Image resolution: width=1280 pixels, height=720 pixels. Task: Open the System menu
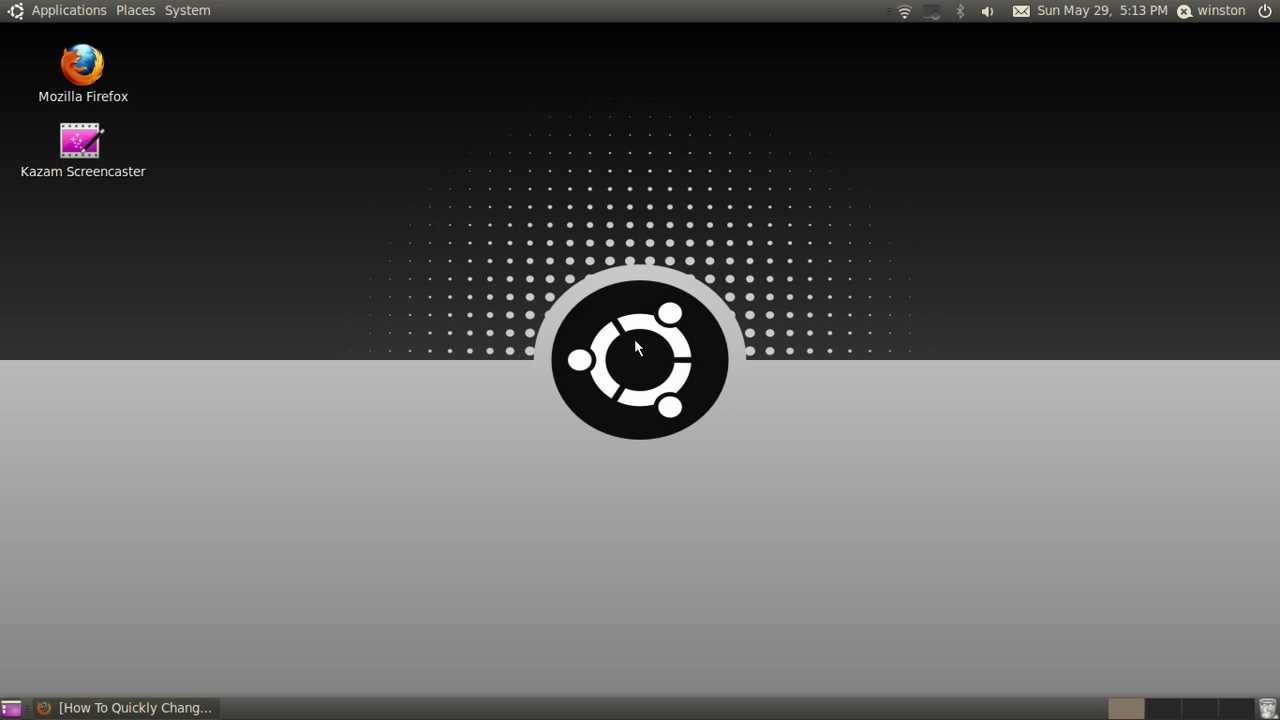187,11
